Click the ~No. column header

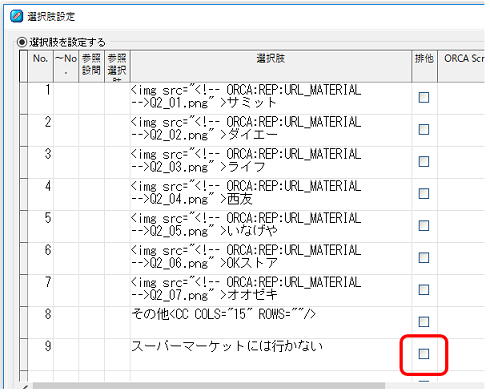[66, 66]
